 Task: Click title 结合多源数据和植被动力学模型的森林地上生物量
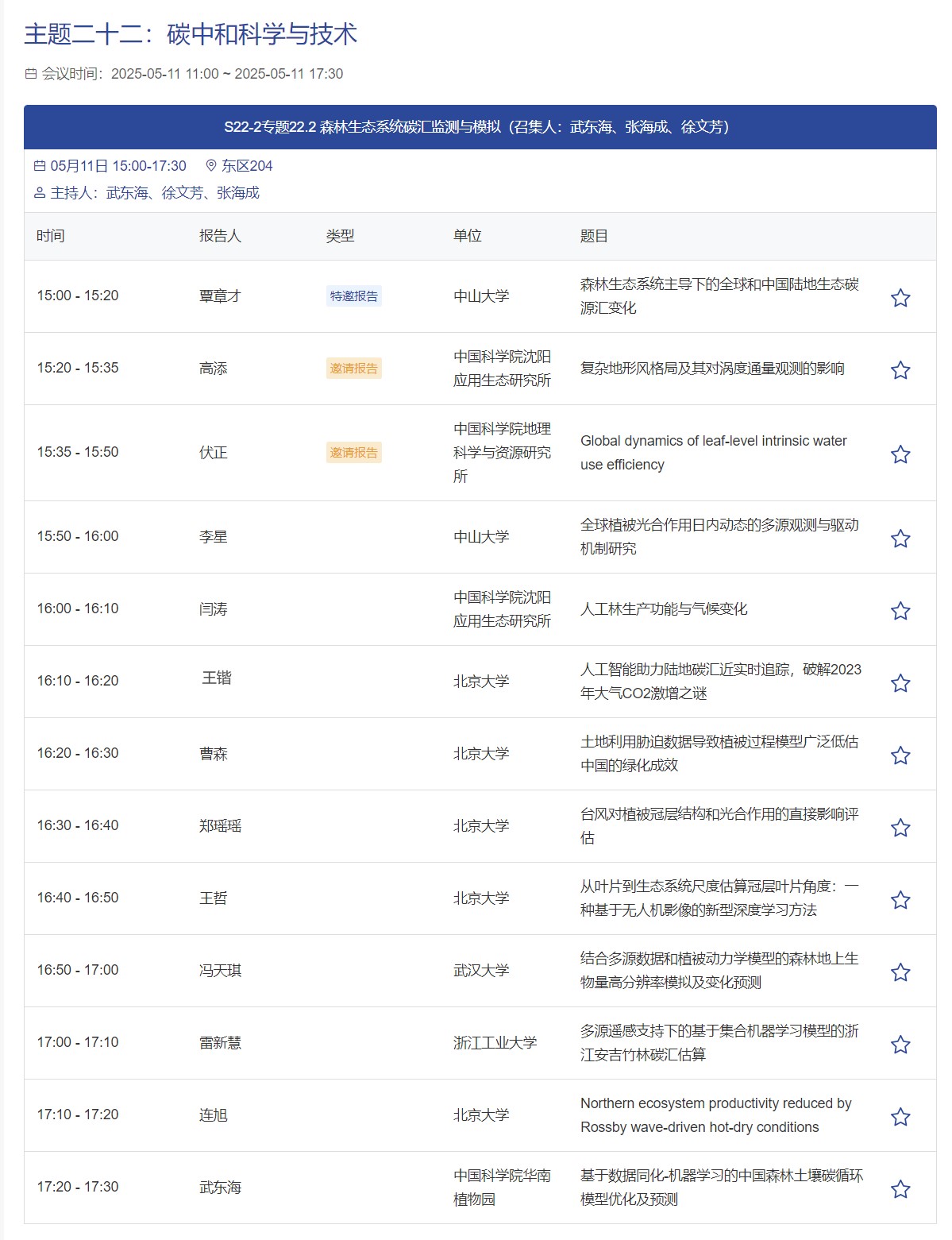[x=719, y=971]
